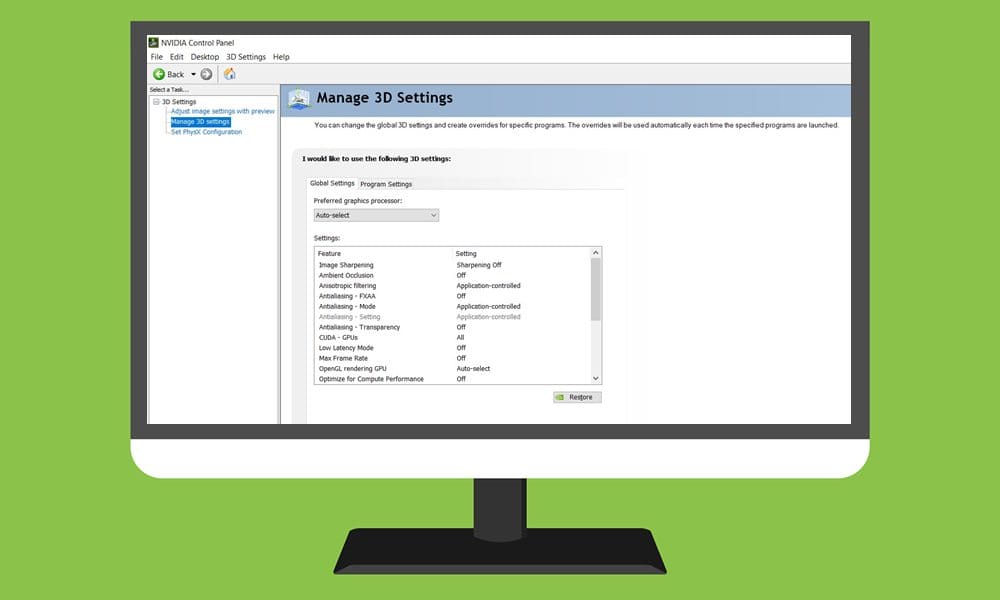Switch to the Global Settings tab
The width and height of the screenshot is (1000, 600).
(332, 183)
